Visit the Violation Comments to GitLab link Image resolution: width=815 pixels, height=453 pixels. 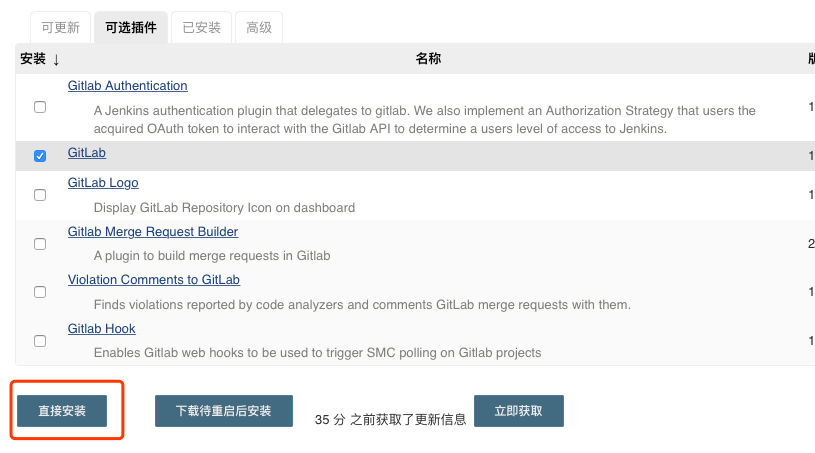coord(154,280)
